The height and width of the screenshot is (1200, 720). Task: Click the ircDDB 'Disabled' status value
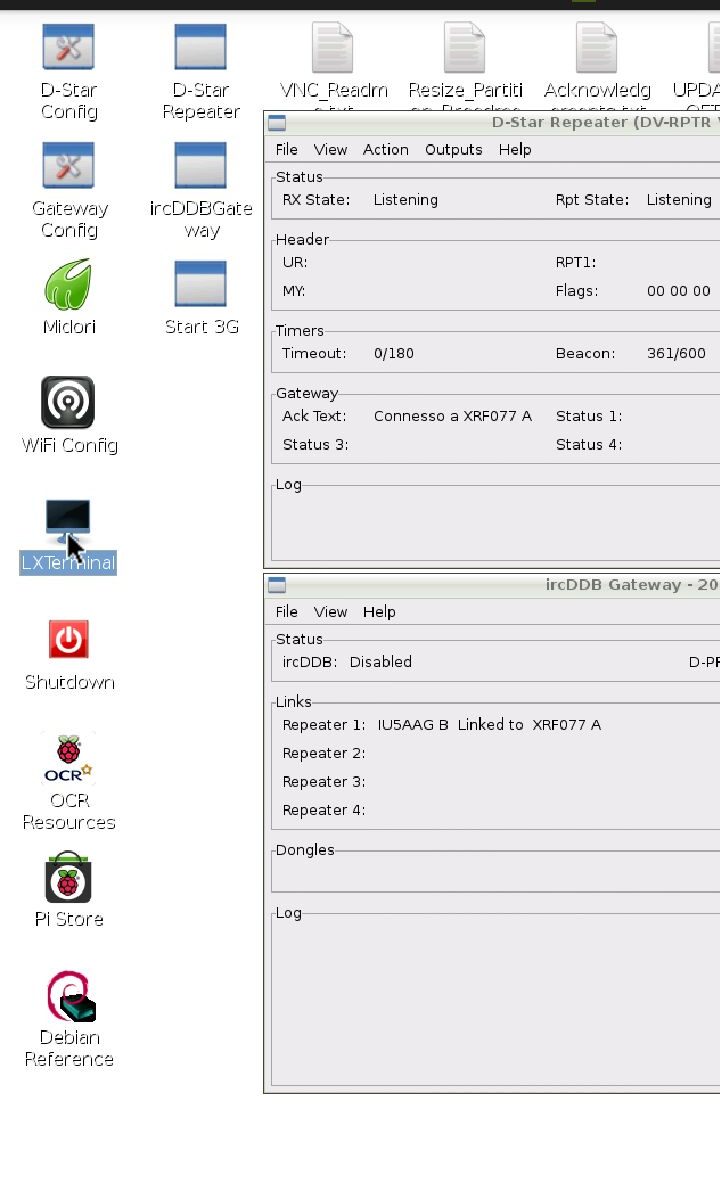coord(381,662)
